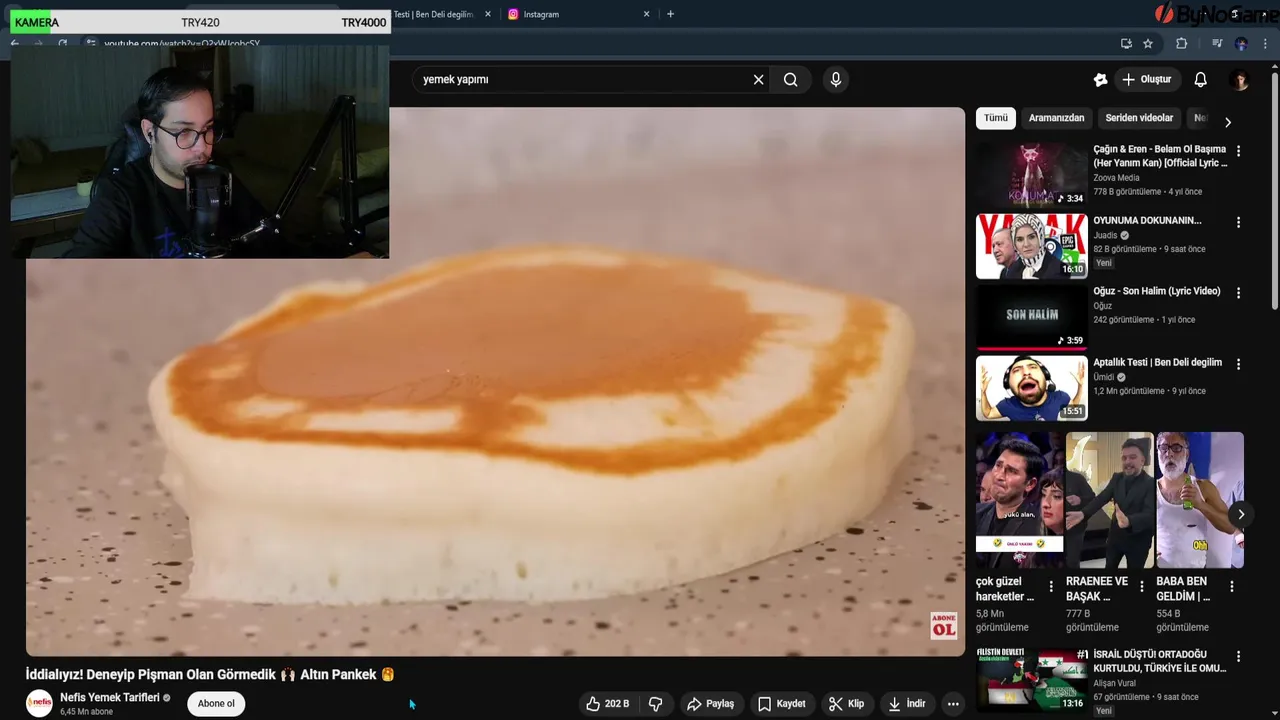Open a new browser tab
This screenshot has width=1280, height=720.
(x=670, y=14)
